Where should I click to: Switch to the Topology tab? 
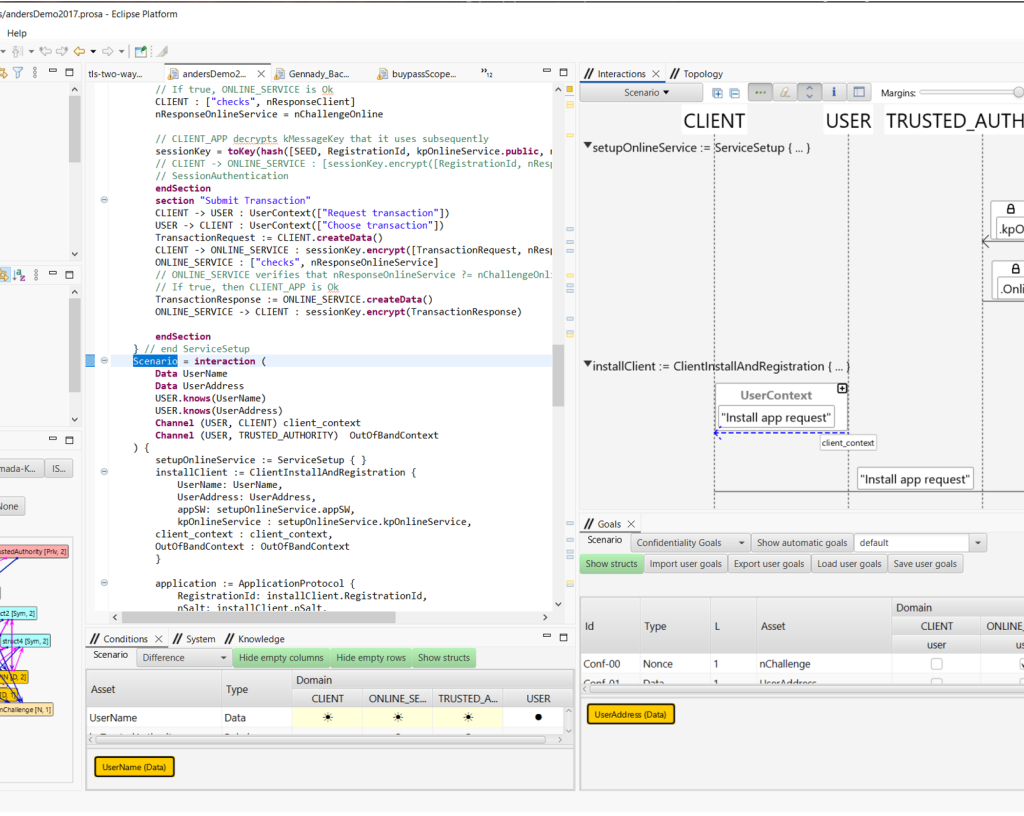point(697,74)
